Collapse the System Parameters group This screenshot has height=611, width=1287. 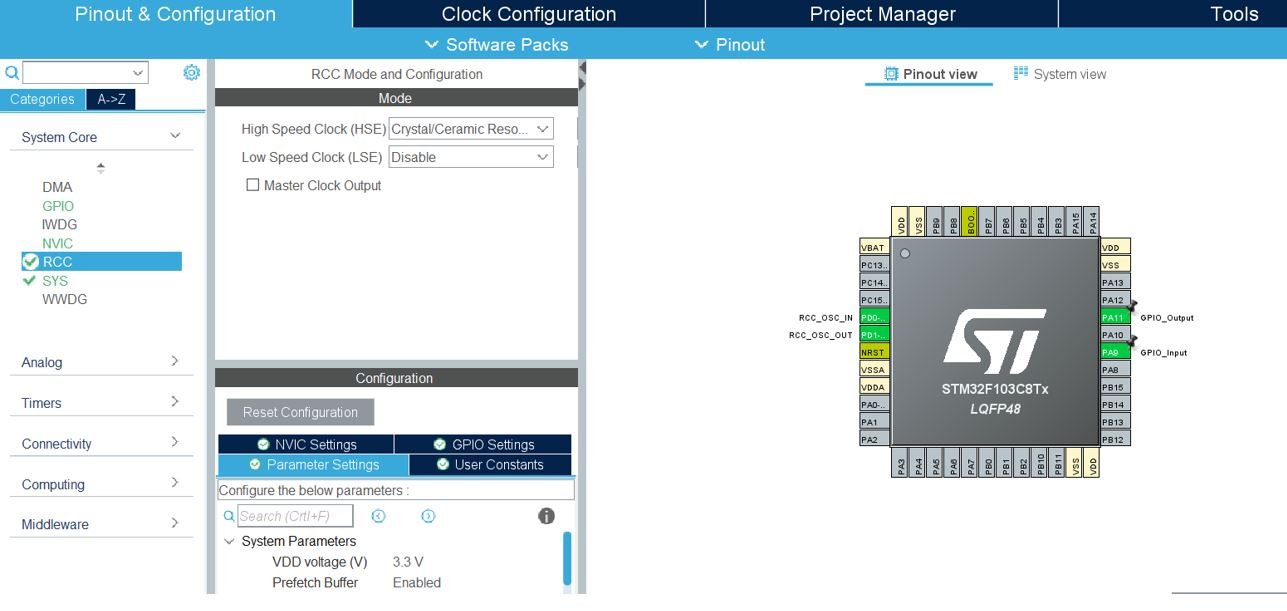(x=229, y=541)
